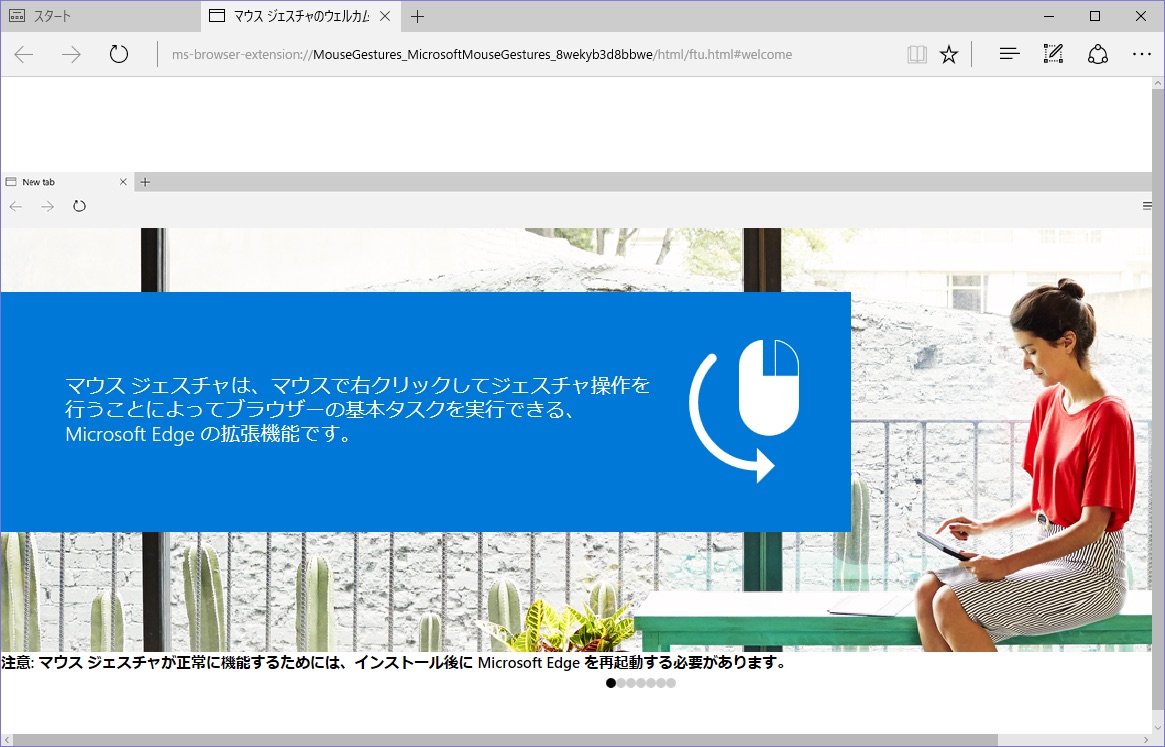This screenshot has height=747, width=1165.
Task: Select the first (active) carousel dot
Action: click(x=611, y=683)
